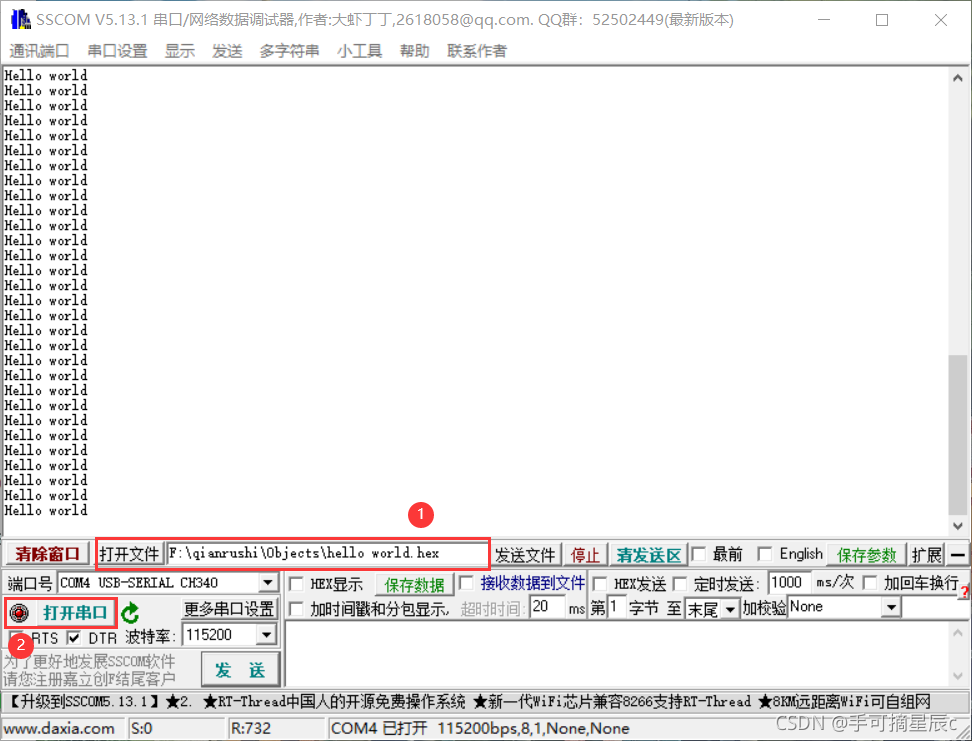Toggle the English language checkbox
Screen dimensions: 972x741
pyautogui.click(x=765, y=554)
